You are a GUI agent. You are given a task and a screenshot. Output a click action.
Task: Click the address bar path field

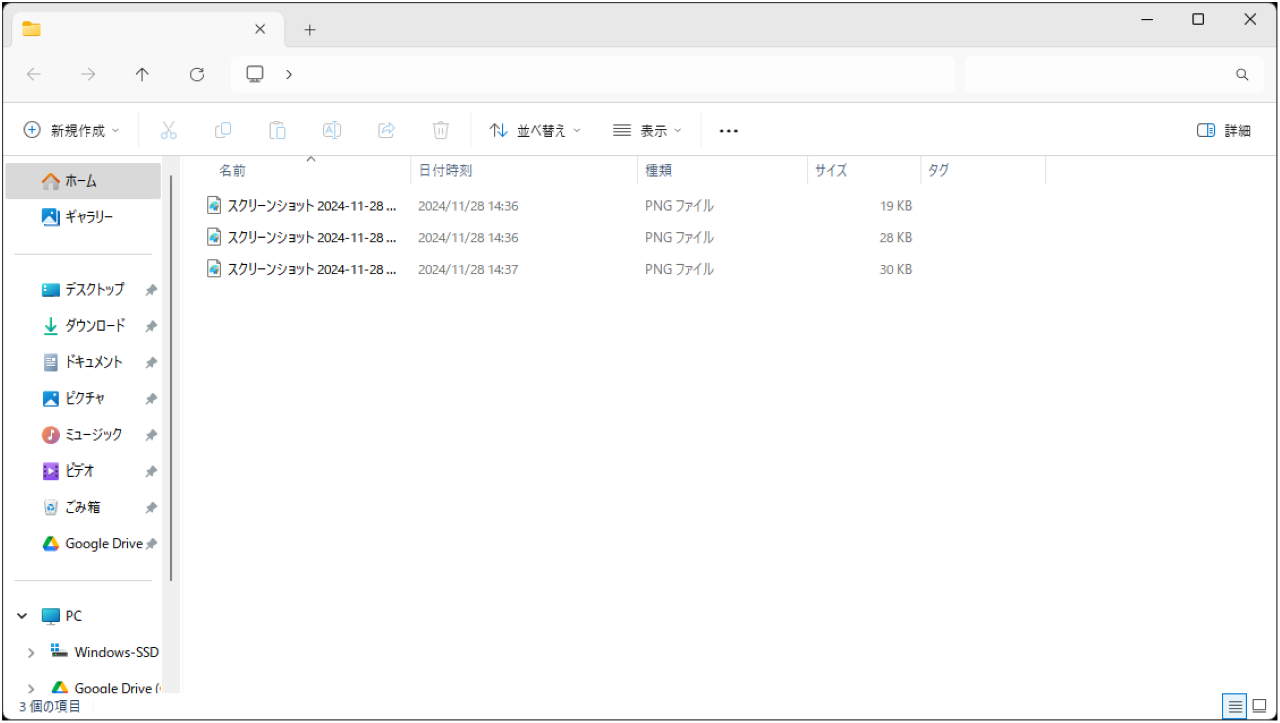[593, 75]
